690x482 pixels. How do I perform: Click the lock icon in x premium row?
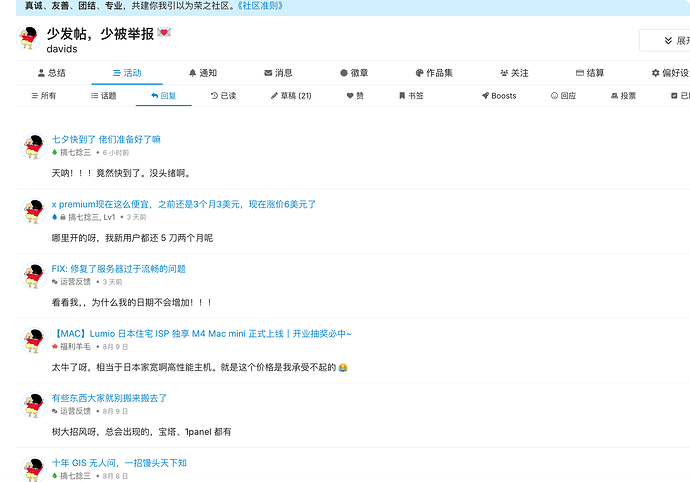coord(63,217)
